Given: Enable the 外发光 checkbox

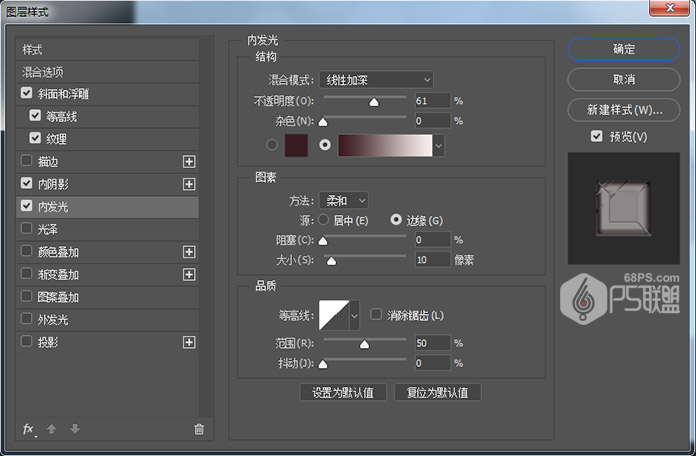Looking at the screenshot, I should point(26,320).
